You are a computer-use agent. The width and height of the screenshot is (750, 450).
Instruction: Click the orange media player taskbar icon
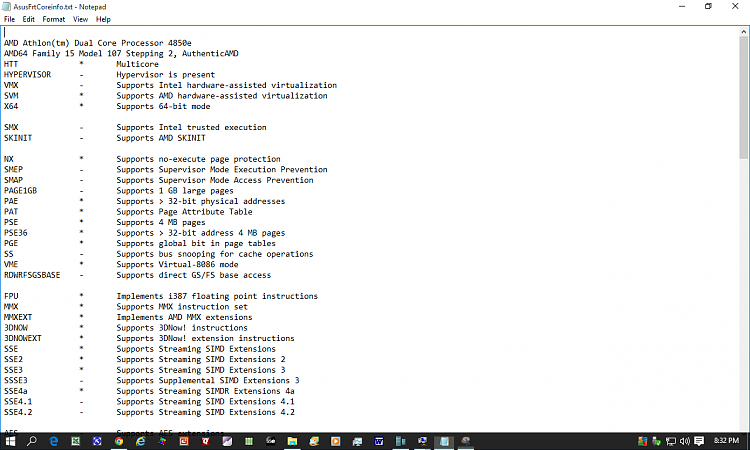335,441
